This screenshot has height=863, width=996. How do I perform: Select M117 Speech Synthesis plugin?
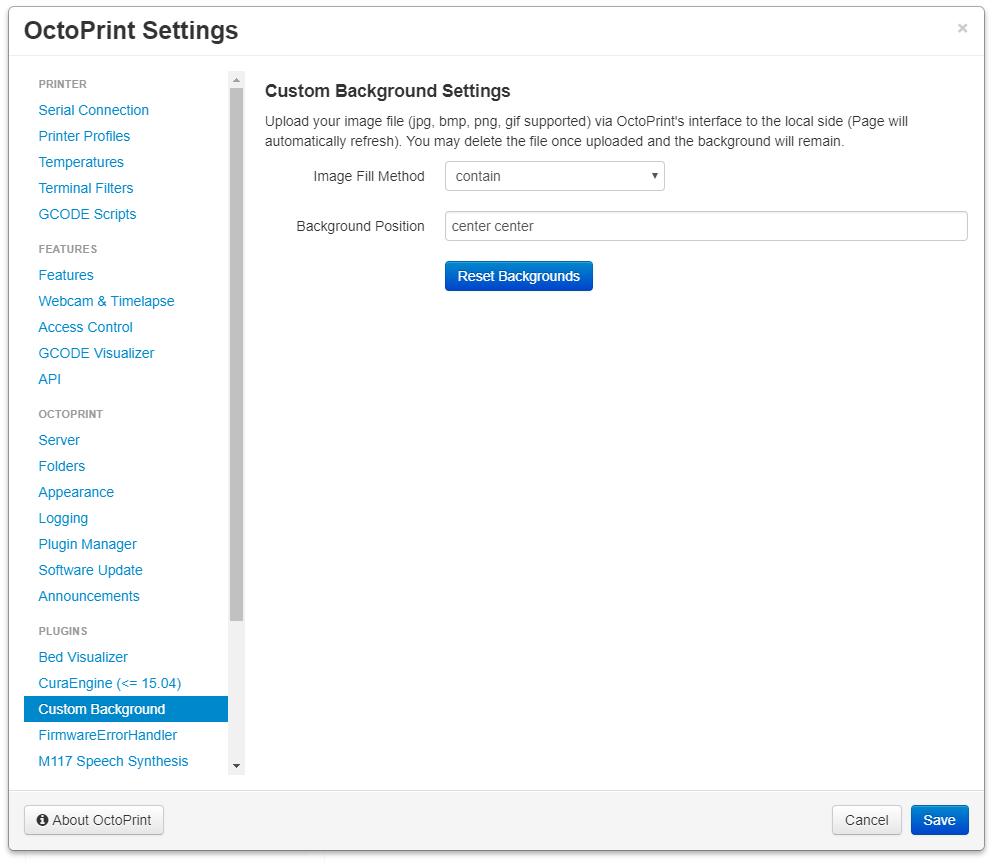point(113,761)
